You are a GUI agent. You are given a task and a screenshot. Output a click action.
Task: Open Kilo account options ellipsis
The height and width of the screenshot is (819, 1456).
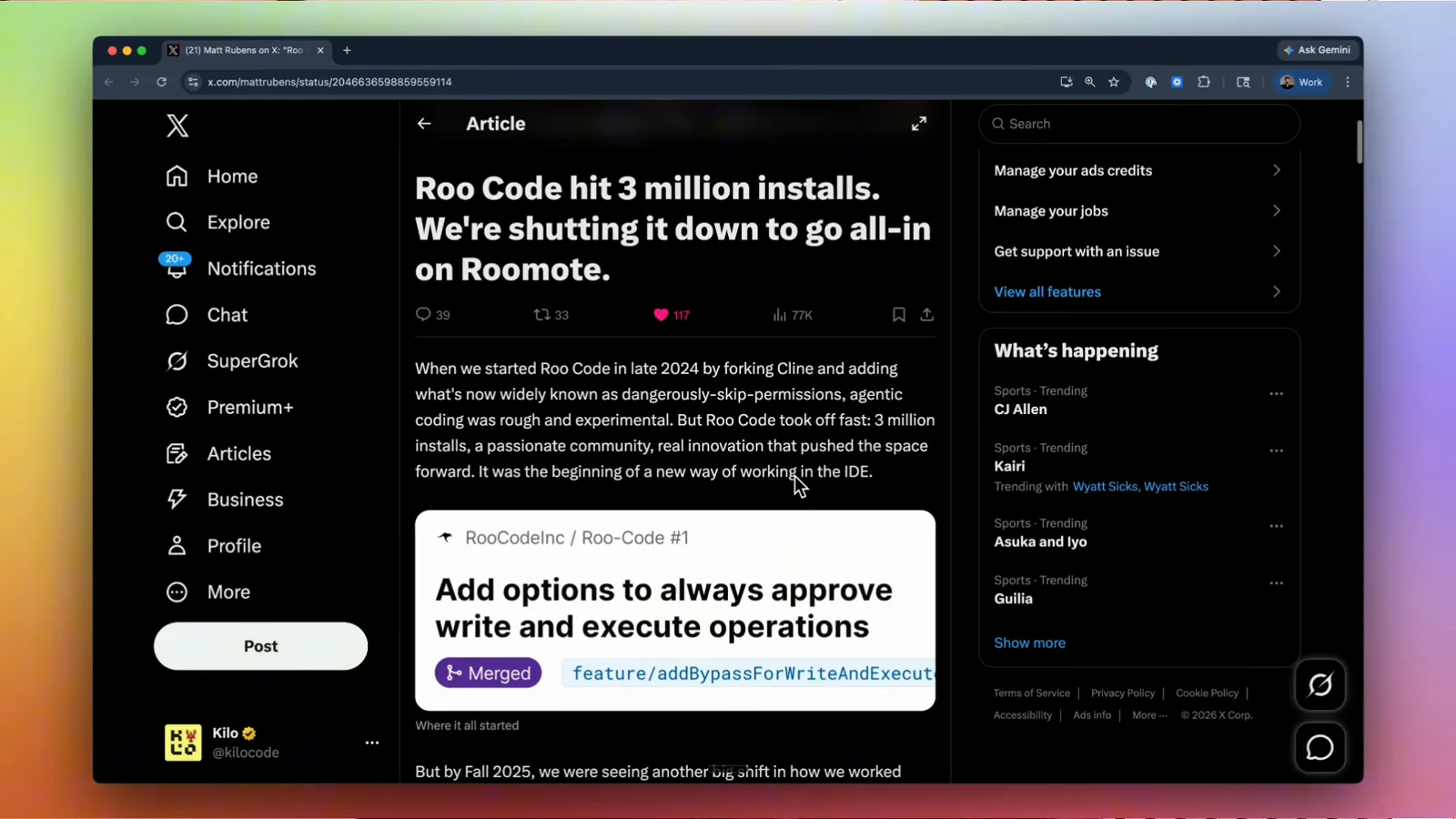[x=372, y=743]
